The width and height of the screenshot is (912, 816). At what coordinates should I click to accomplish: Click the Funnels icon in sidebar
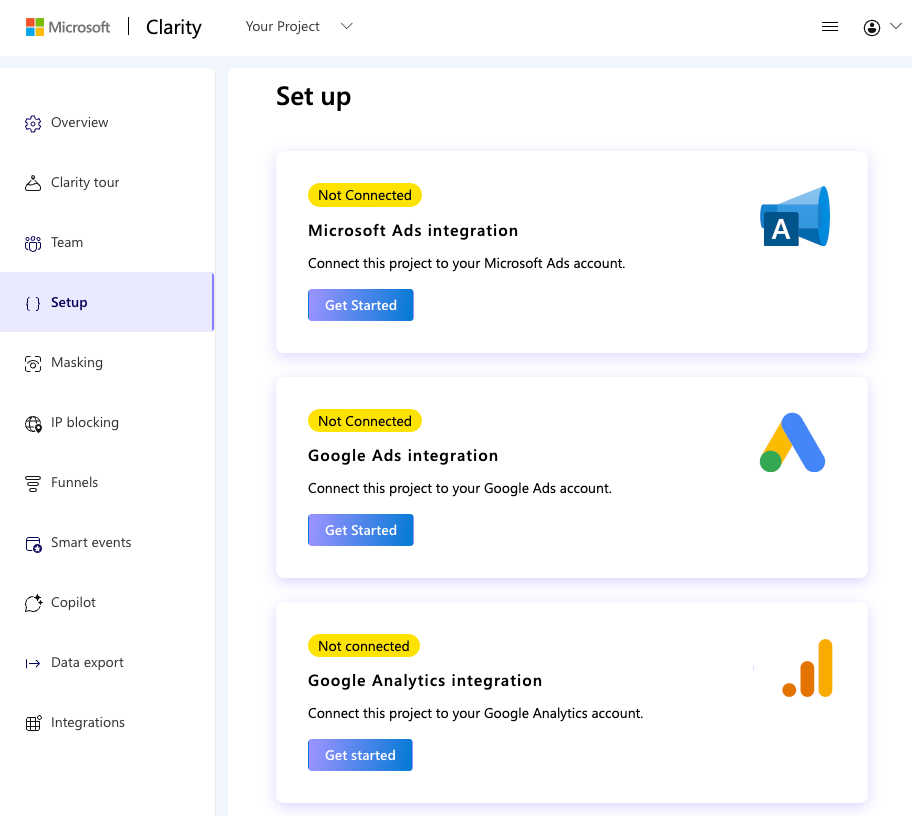(x=33, y=483)
